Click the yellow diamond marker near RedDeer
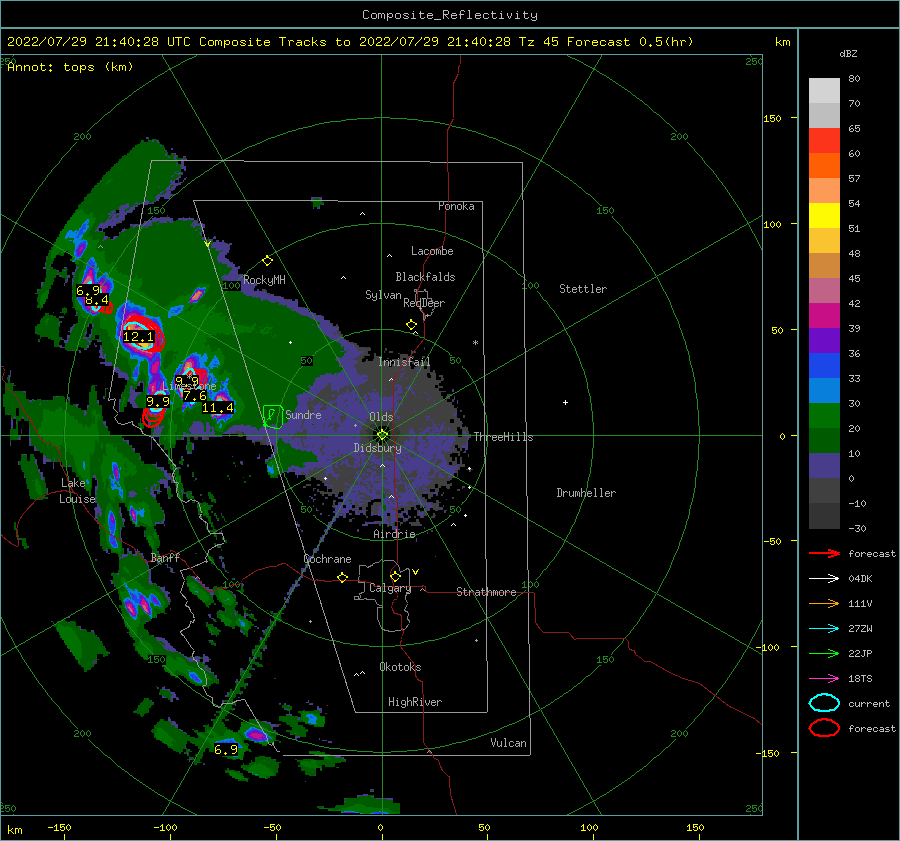Viewport: 900px width, 841px height. tap(411, 325)
